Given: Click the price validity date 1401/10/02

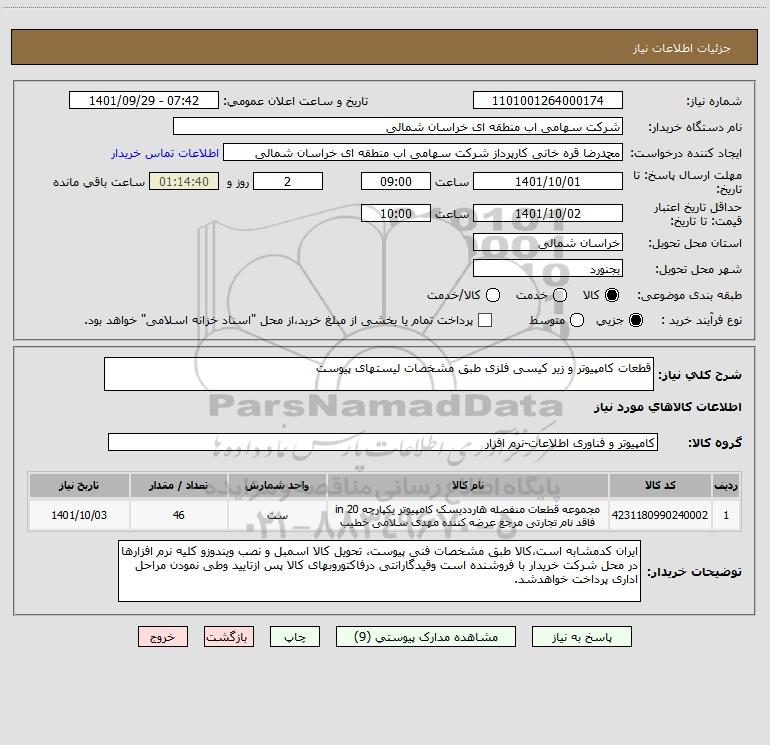Looking at the screenshot, I should point(548,214).
